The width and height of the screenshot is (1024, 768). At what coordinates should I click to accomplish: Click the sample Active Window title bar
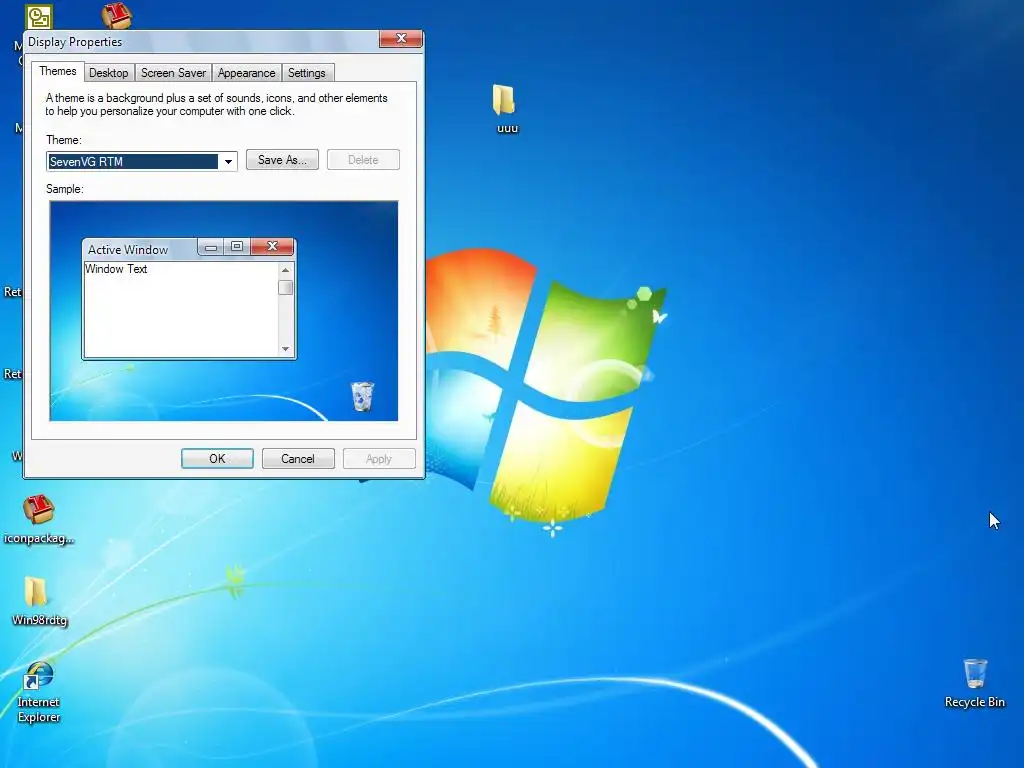pyautogui.click(x=140, y=249)
